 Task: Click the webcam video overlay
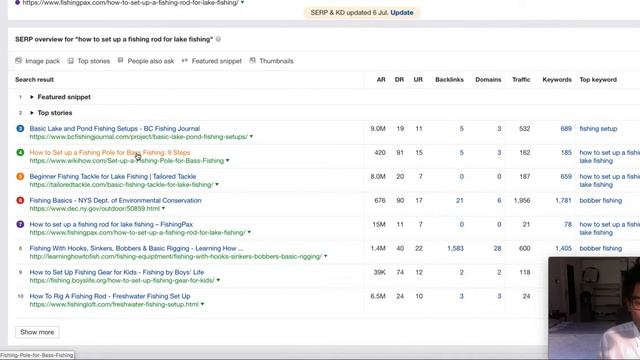[x=594, y=308]
